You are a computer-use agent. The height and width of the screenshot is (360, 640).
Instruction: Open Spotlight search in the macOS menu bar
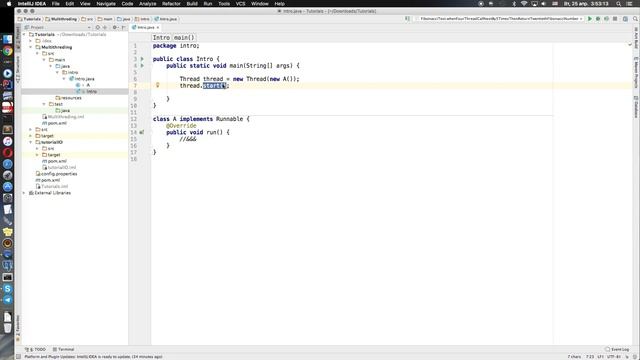coord(619,4)
